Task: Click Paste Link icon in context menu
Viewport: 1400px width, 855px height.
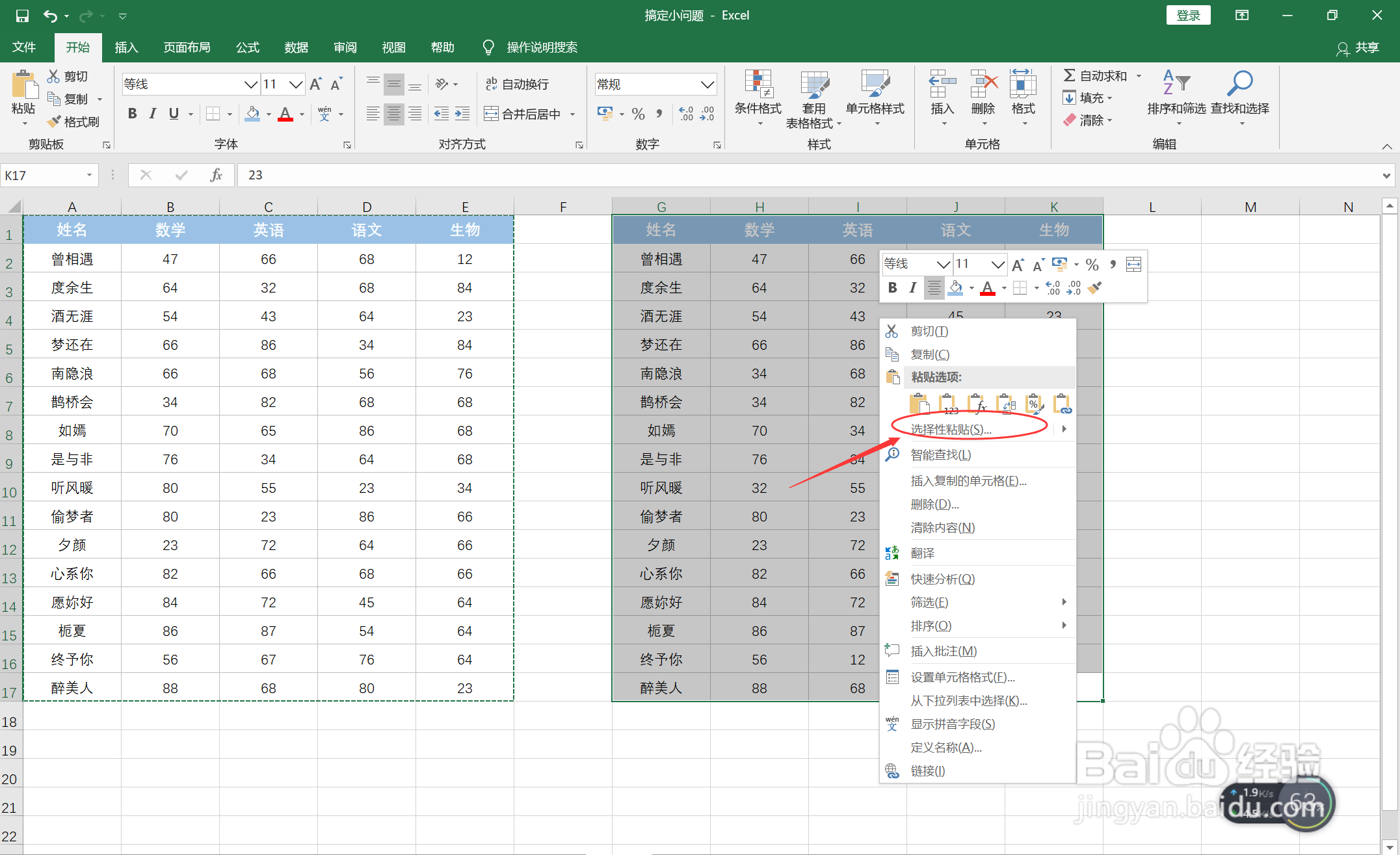Action: (1062, 404)
